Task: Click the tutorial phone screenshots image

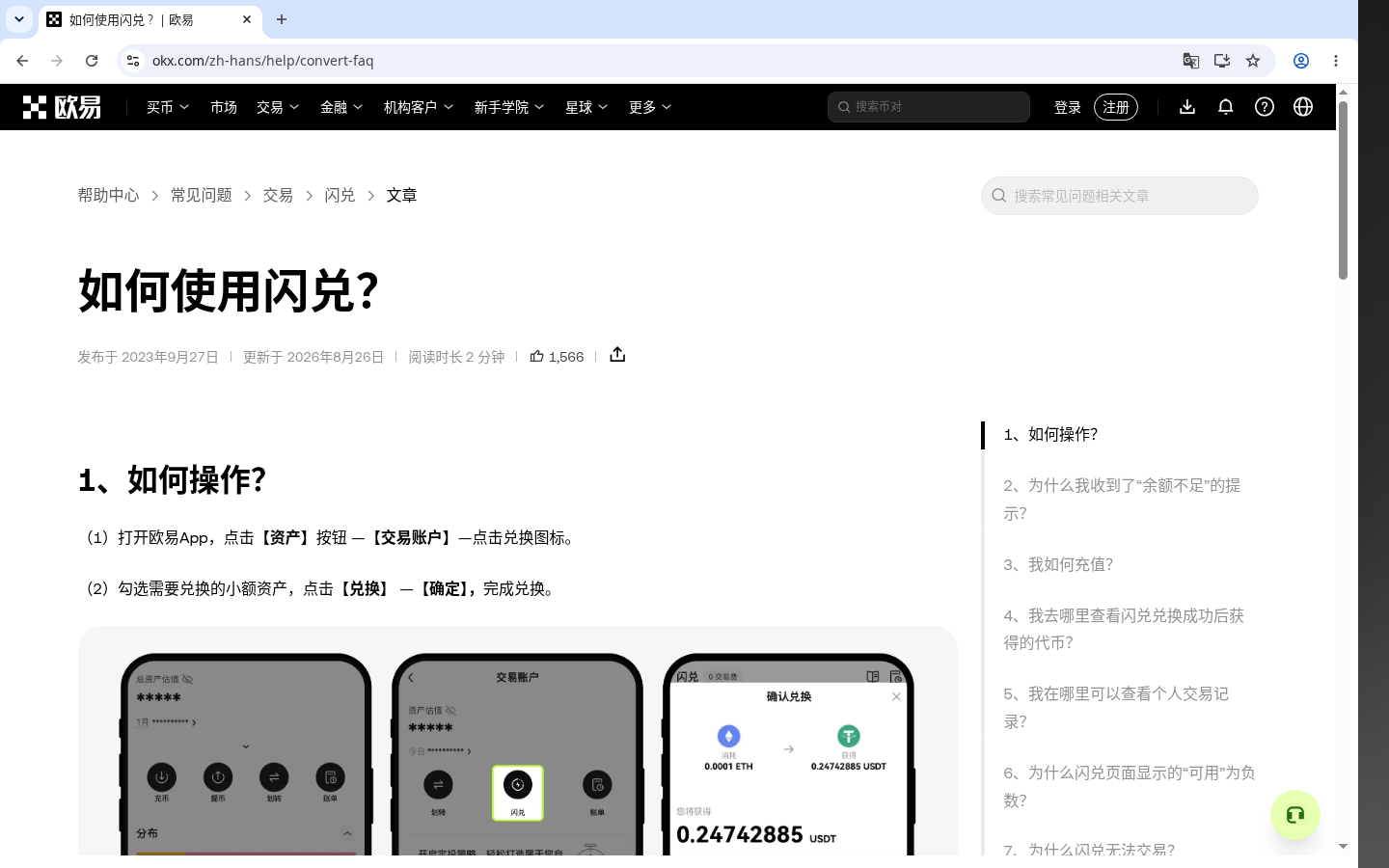Action: 518,741
